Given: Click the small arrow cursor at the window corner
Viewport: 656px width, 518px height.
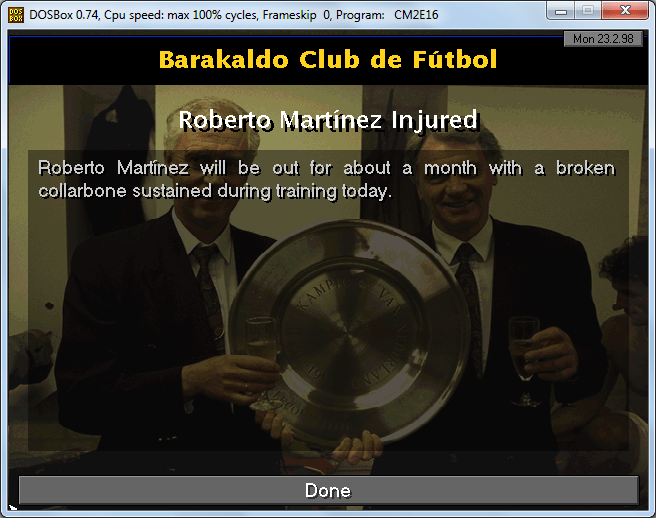Looking at the screenshot, I should [x=13, y=508].
